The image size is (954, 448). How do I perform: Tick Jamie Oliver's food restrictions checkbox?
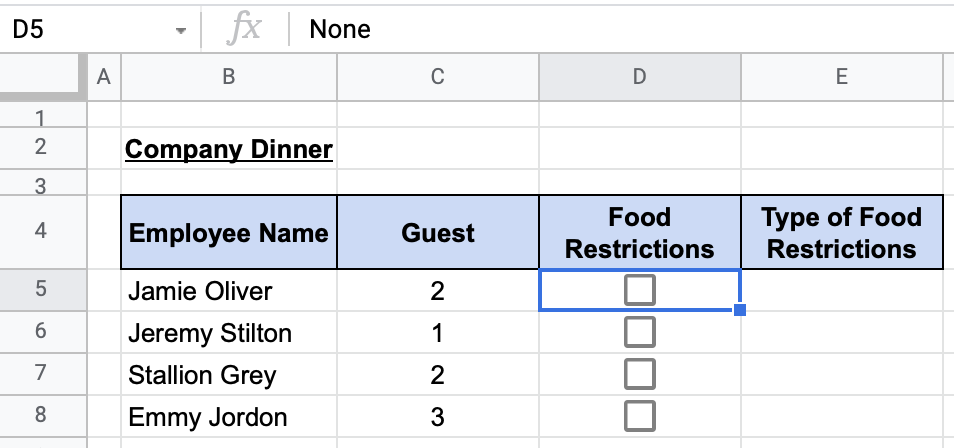click(639, 290)
